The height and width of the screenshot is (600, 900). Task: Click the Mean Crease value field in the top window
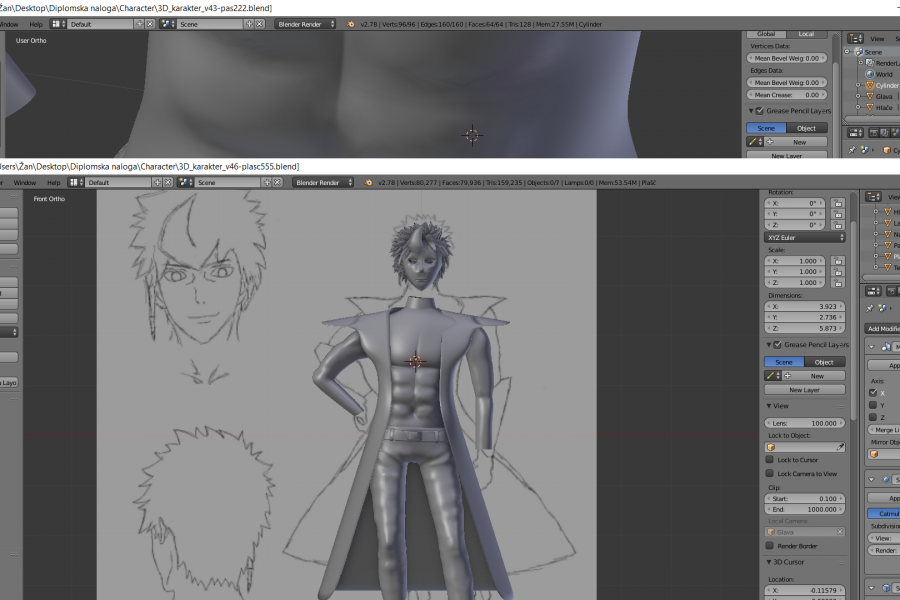coord(787,95)
